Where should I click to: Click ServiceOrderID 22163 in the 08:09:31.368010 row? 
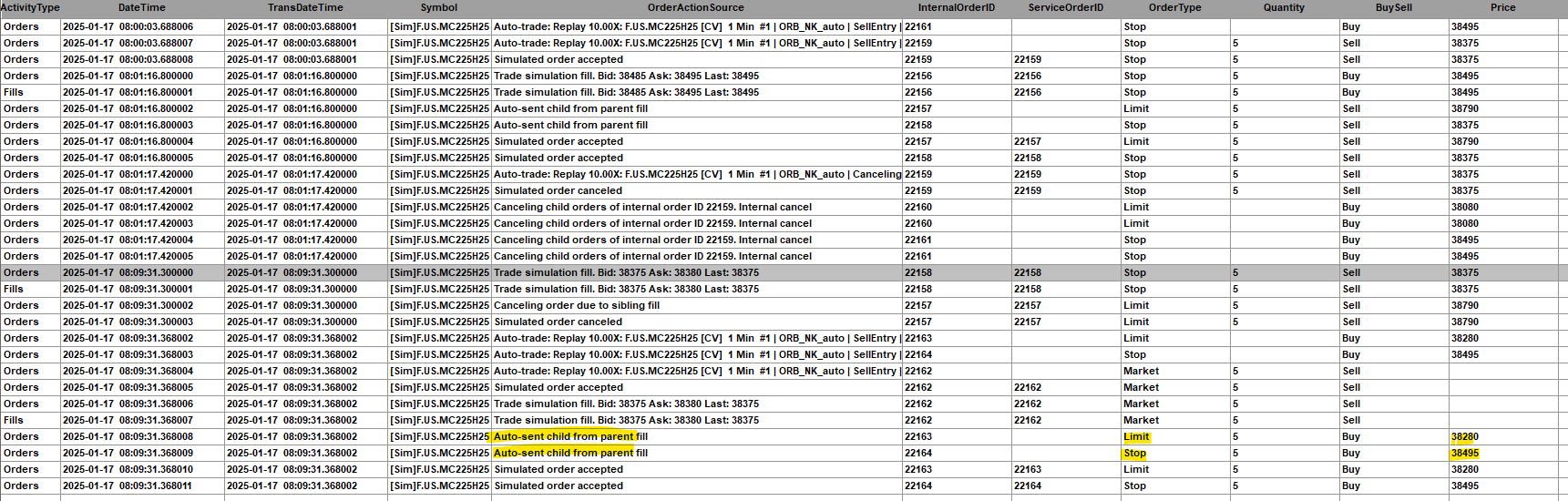[x=1028, y=469]
